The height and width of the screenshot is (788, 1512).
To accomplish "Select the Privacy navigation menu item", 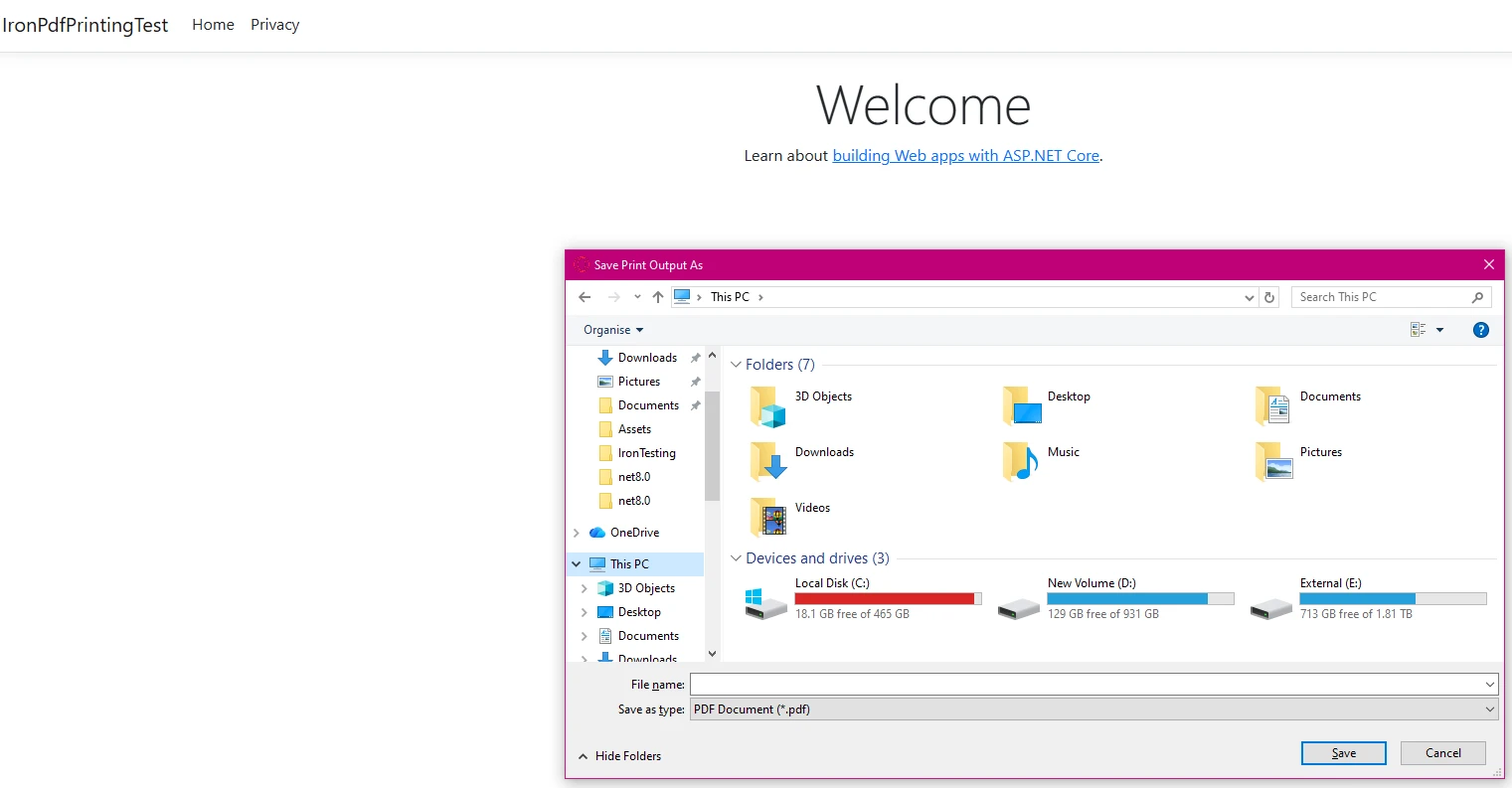I will tap(274, 24).
